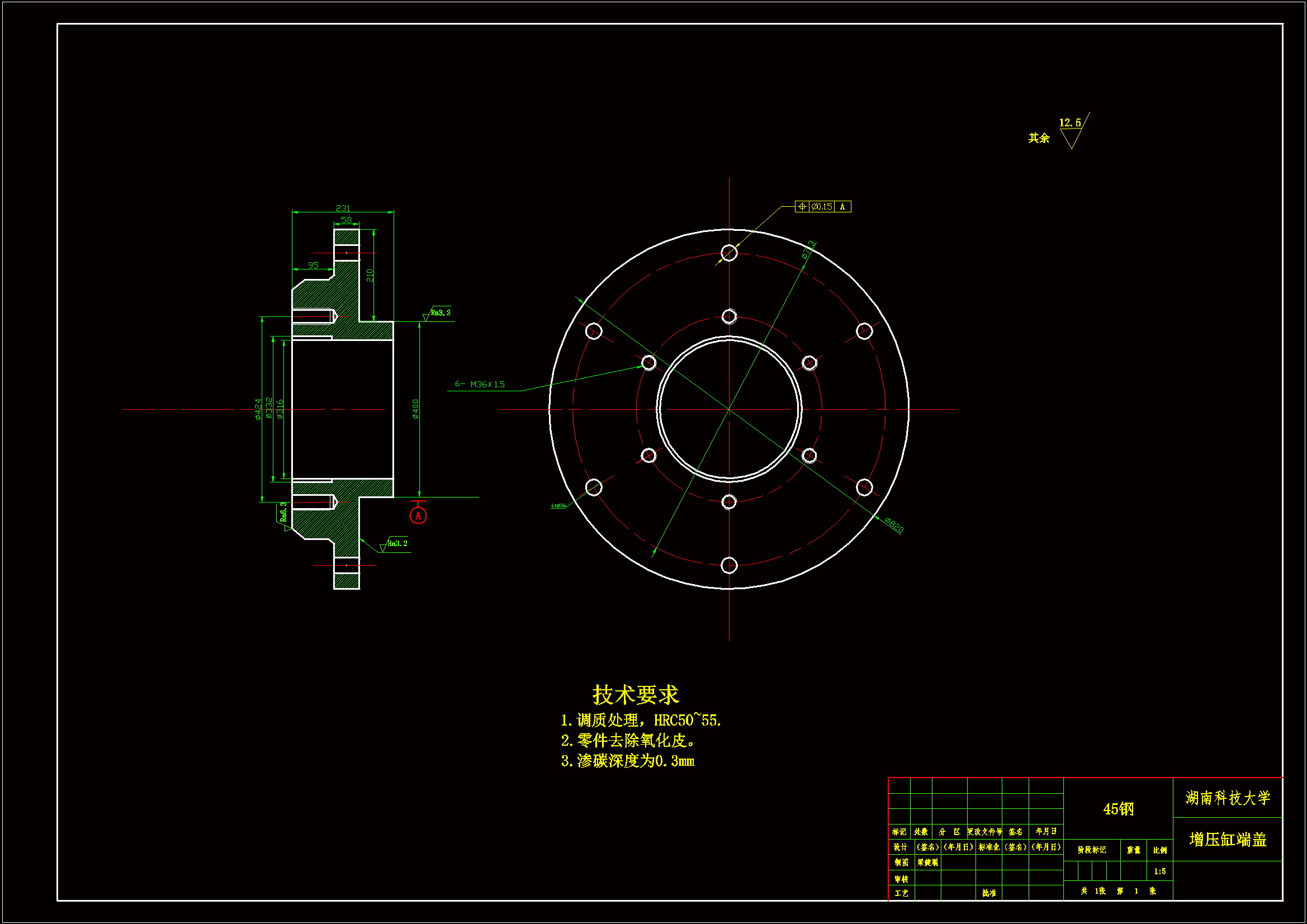Click the 12.5 surface roughness symbol
Image resolution: width=1307 pixels, height=924 pixels.
pos(1071,131)
